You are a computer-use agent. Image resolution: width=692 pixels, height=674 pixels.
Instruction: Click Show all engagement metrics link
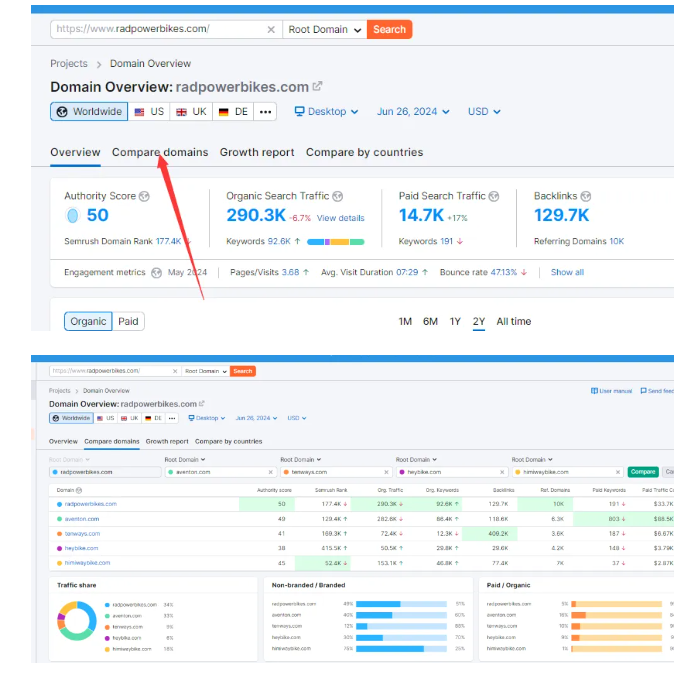point(567,272)
